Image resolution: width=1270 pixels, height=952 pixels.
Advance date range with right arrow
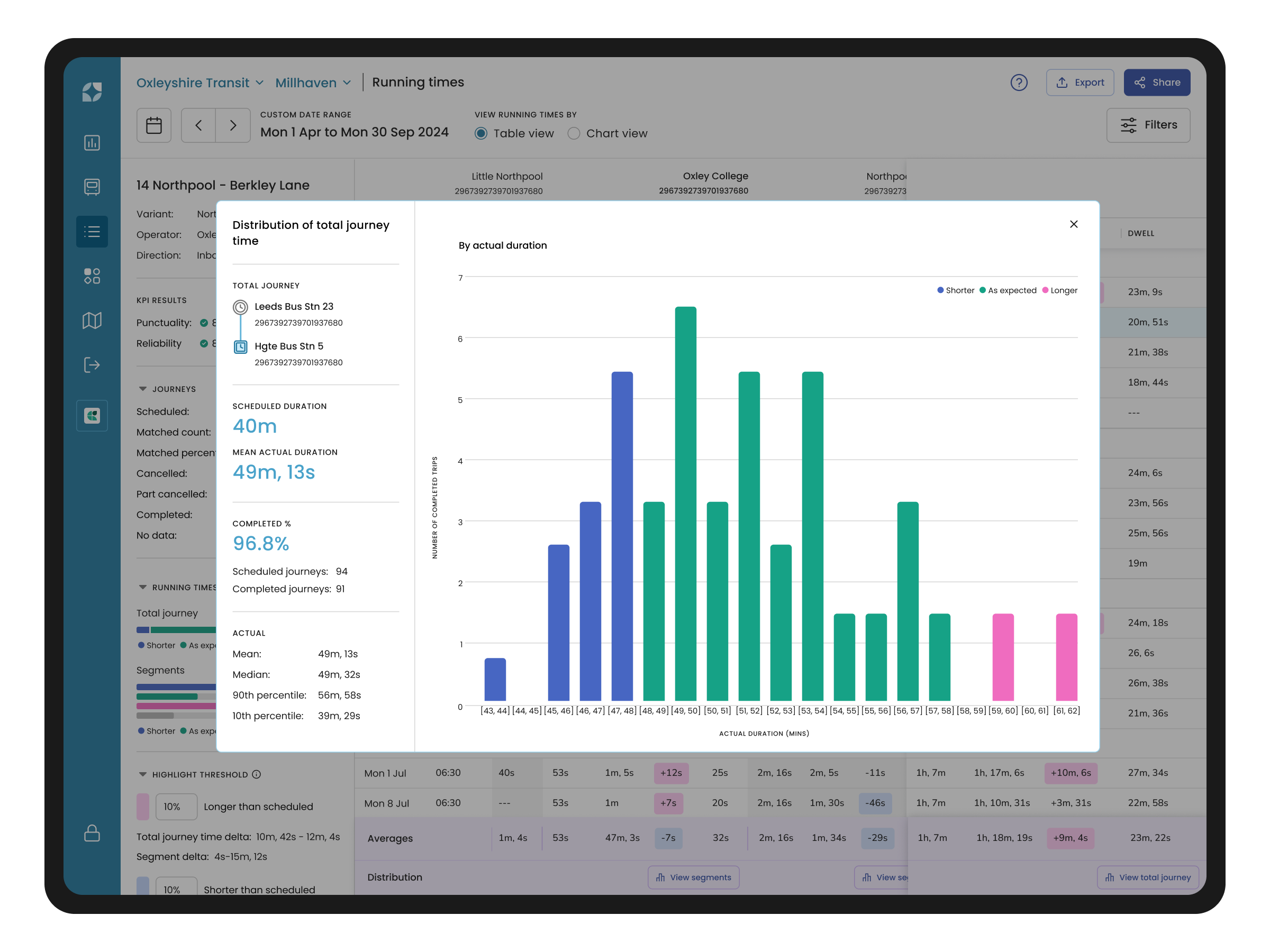pos(233,125)
